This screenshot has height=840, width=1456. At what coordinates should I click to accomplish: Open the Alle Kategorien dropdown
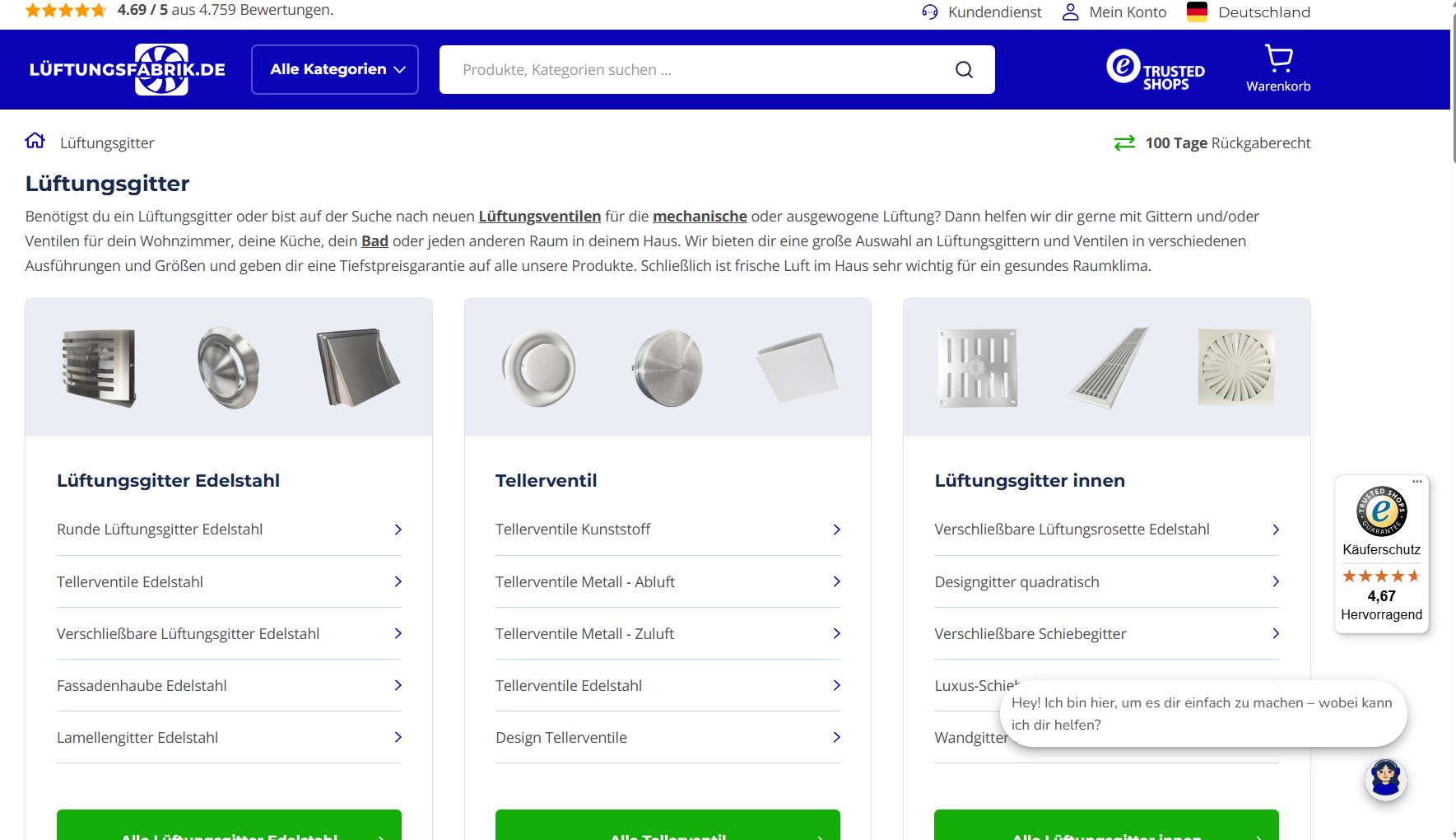[334, 69]
